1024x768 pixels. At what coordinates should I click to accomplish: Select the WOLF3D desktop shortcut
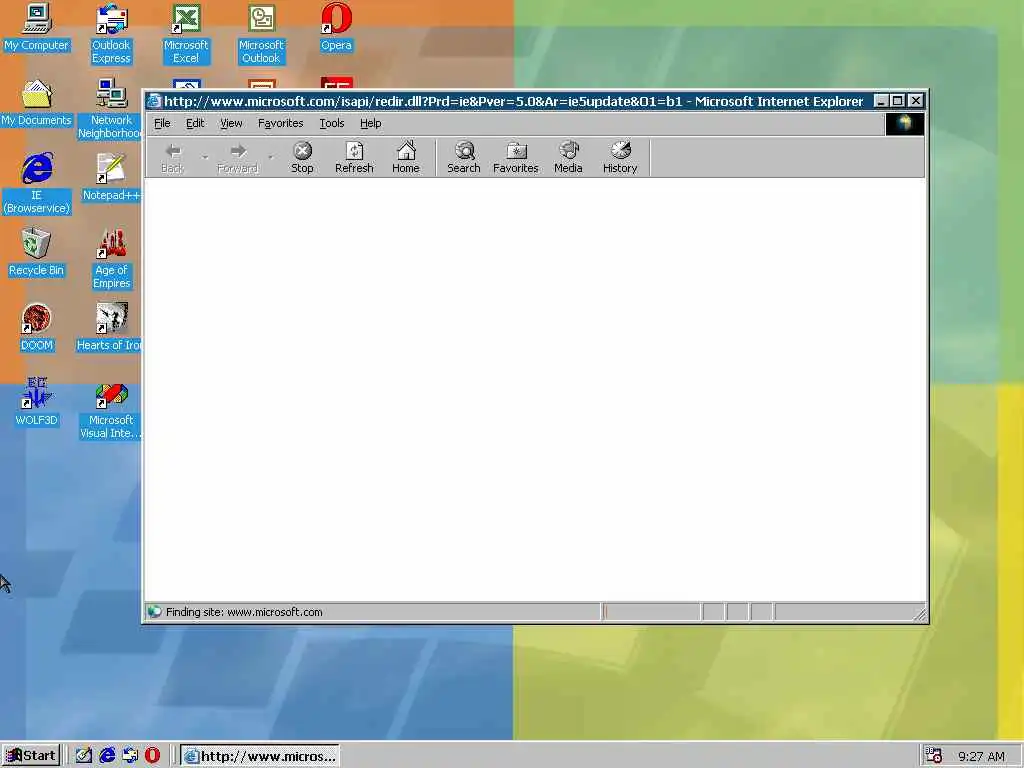pos(36,402)
